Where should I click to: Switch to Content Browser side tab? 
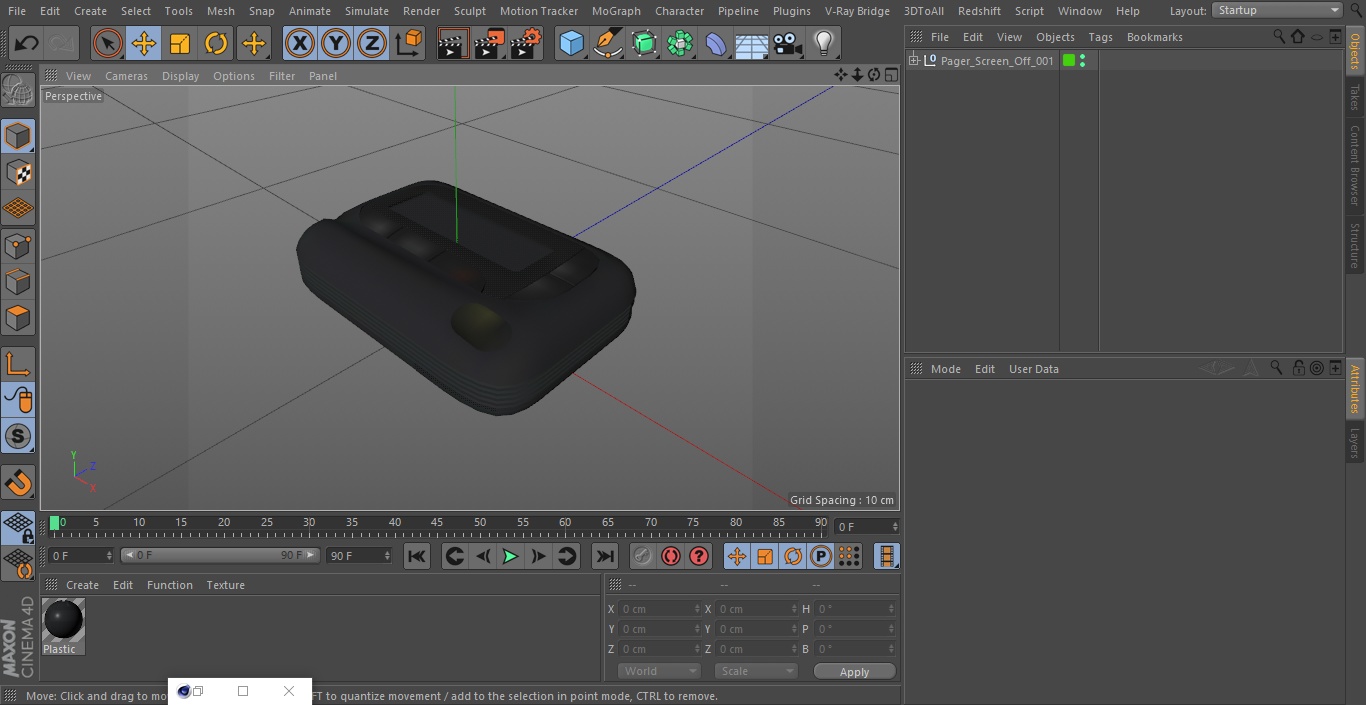point(1355,165)
